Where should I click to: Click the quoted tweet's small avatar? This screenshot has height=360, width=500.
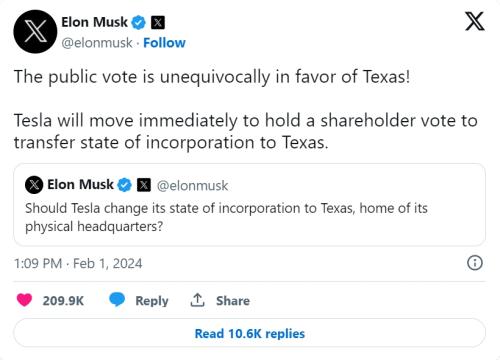34,185
